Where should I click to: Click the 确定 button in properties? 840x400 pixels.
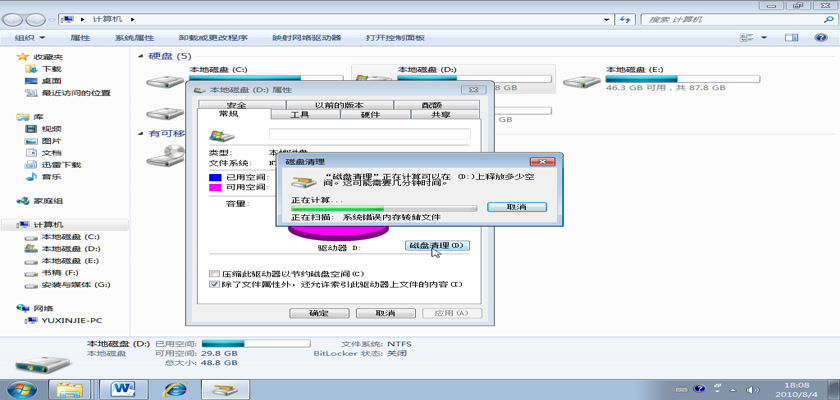pos(318,313)
